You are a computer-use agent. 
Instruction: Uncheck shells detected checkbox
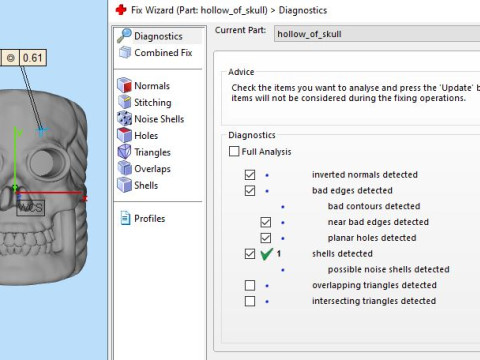click(250, 254)
